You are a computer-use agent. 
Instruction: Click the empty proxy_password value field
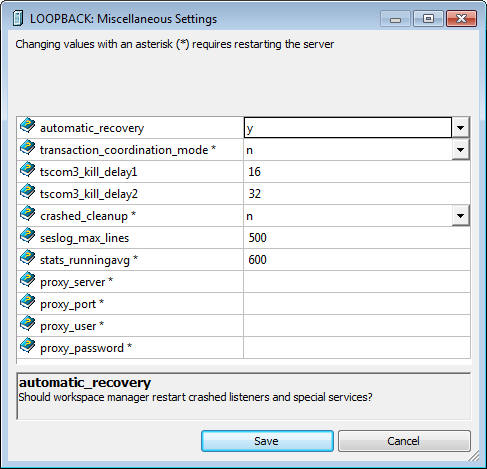tap(357, 348)
